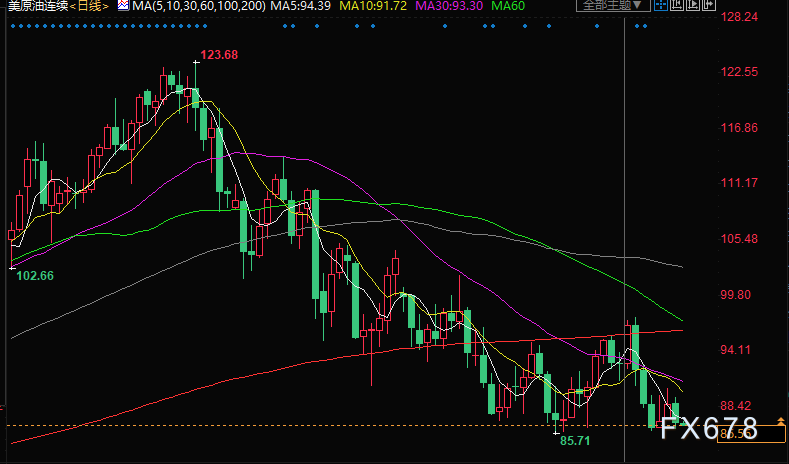The width and height of the screenshot is (789, 464).
Task: Click the 122.55 axis price
Action: coord(739,72)
